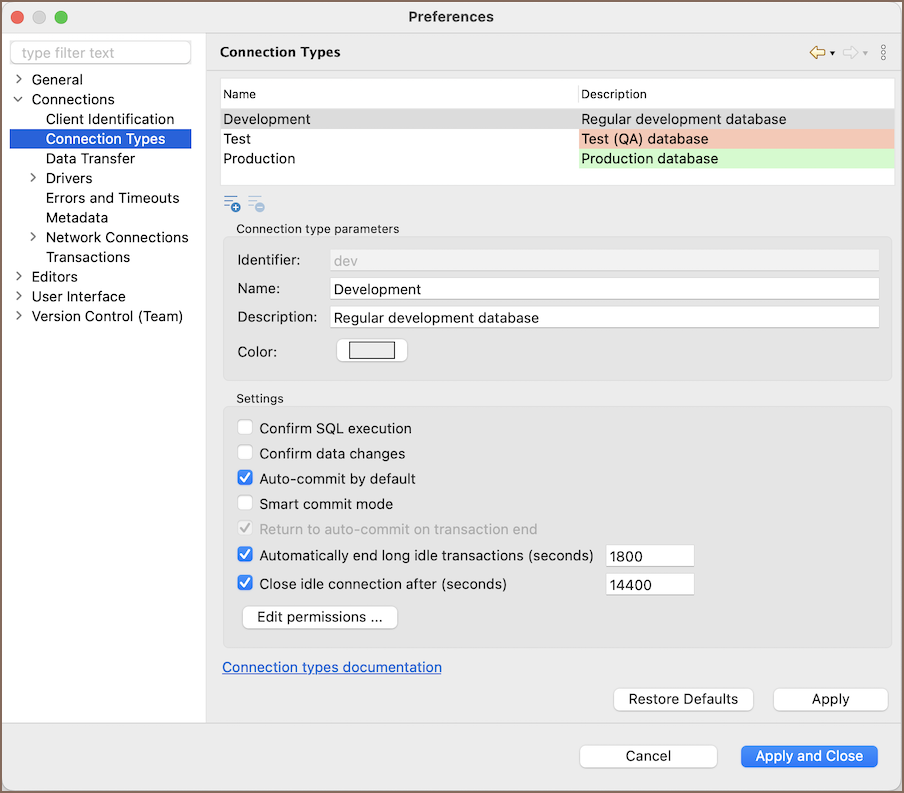Toggle Auto-commit by default checkbox
The height and width of the screenshot is (793, 904).
tap(245, 478)
